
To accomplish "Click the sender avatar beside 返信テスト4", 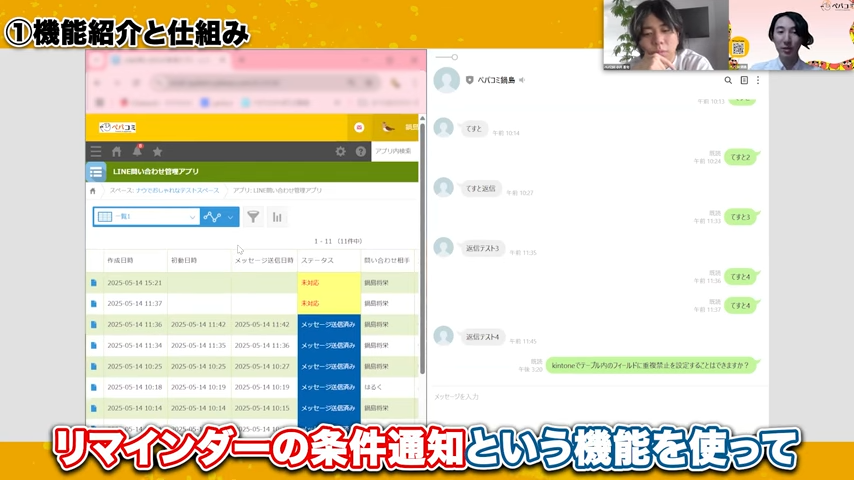I will point(443,336).
